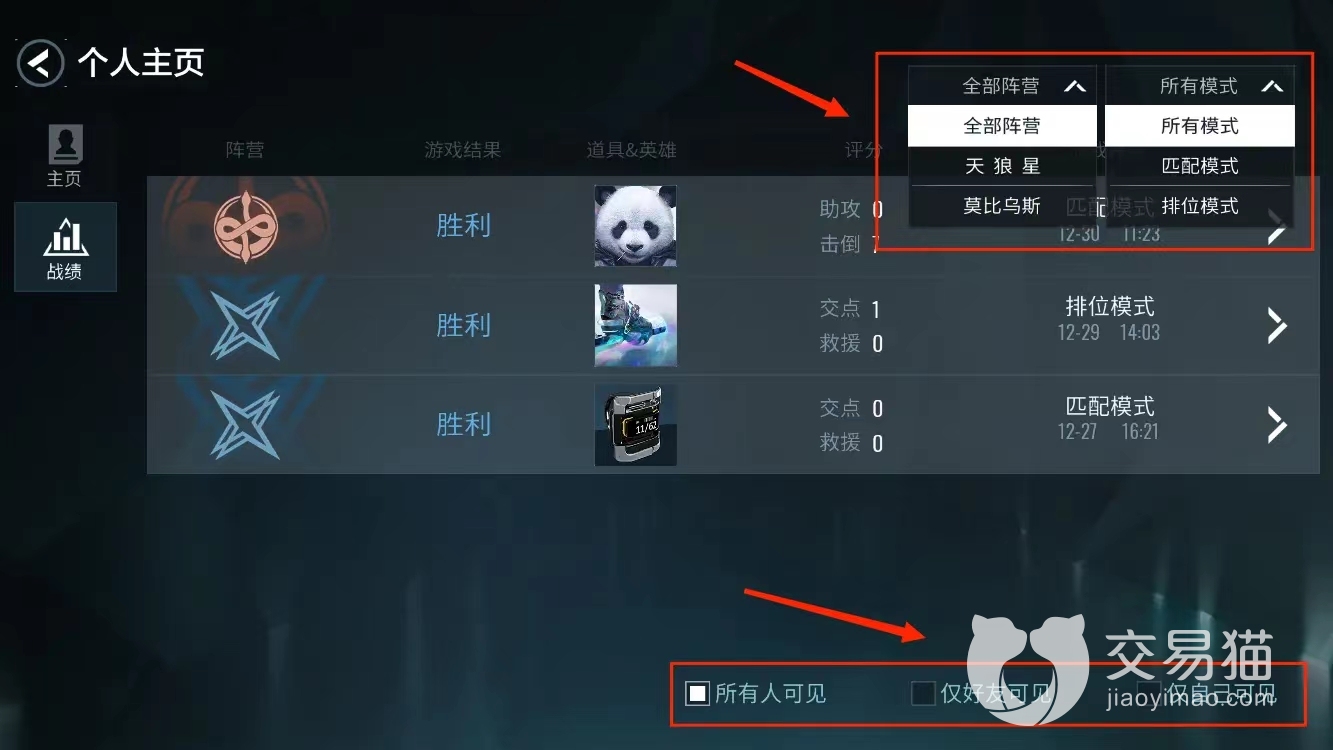Click the sneaker item thumbnail
1333x750 pixels.
click(x=636, y=326)
